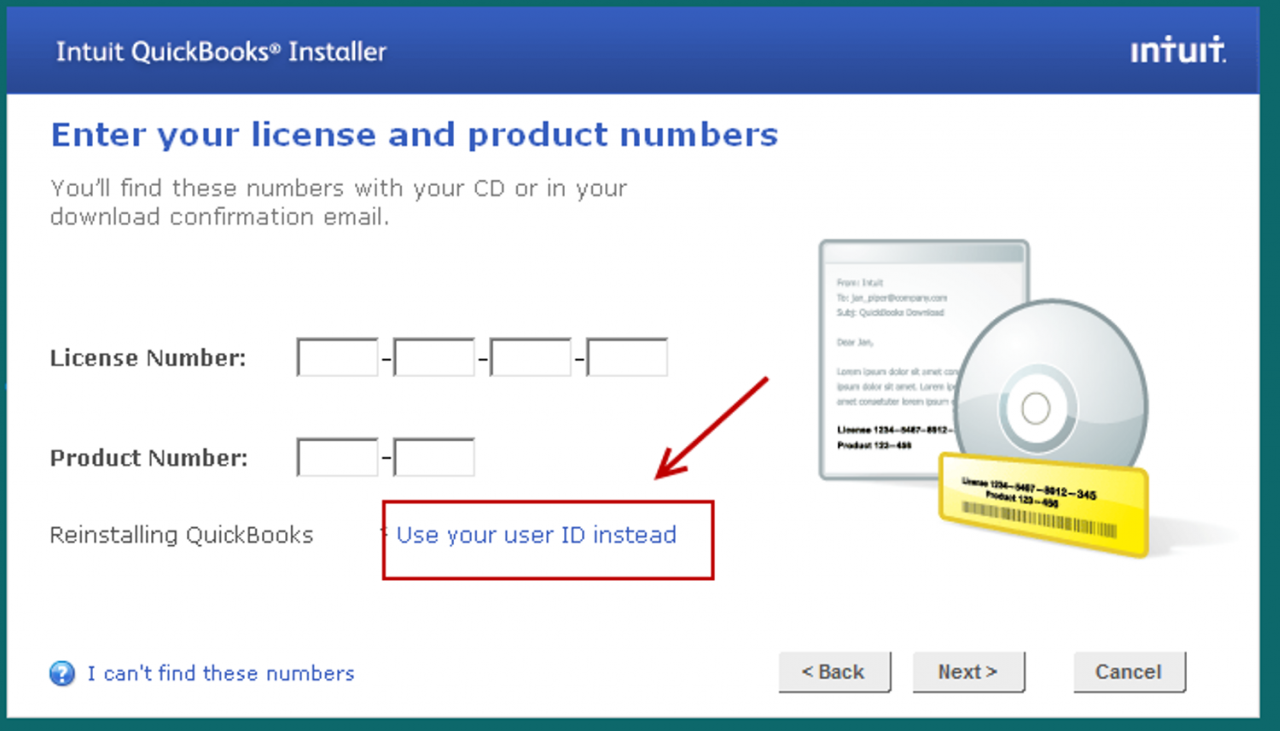Image resolution: width=1280 pixels, height=731 pixels.
Task: Click the "Intuit QuickBooks Installer" title text
Action: coord(221,52)
